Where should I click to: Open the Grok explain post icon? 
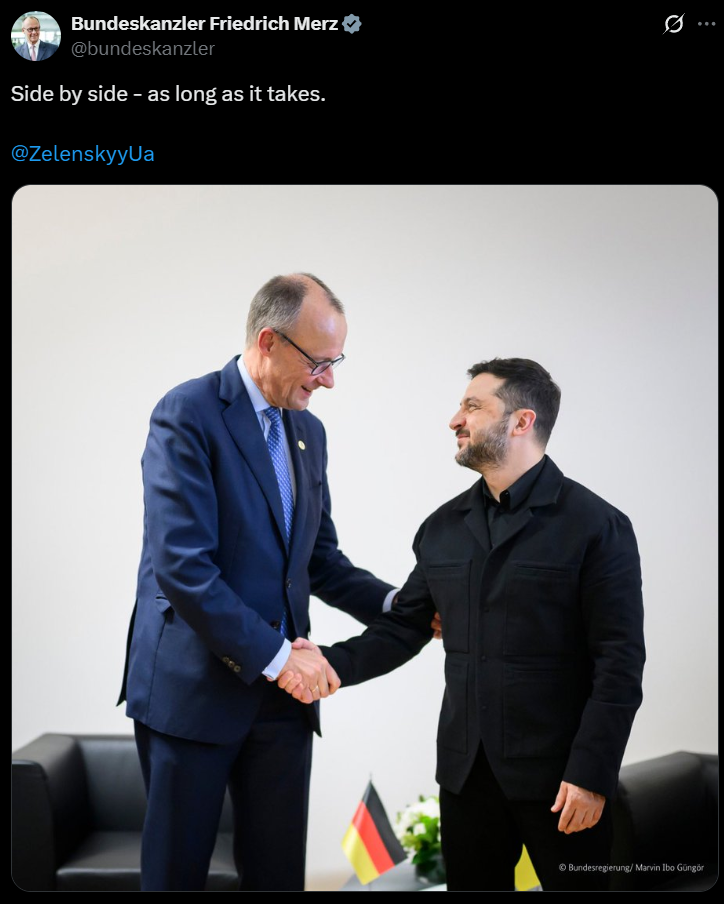[673, 24]
